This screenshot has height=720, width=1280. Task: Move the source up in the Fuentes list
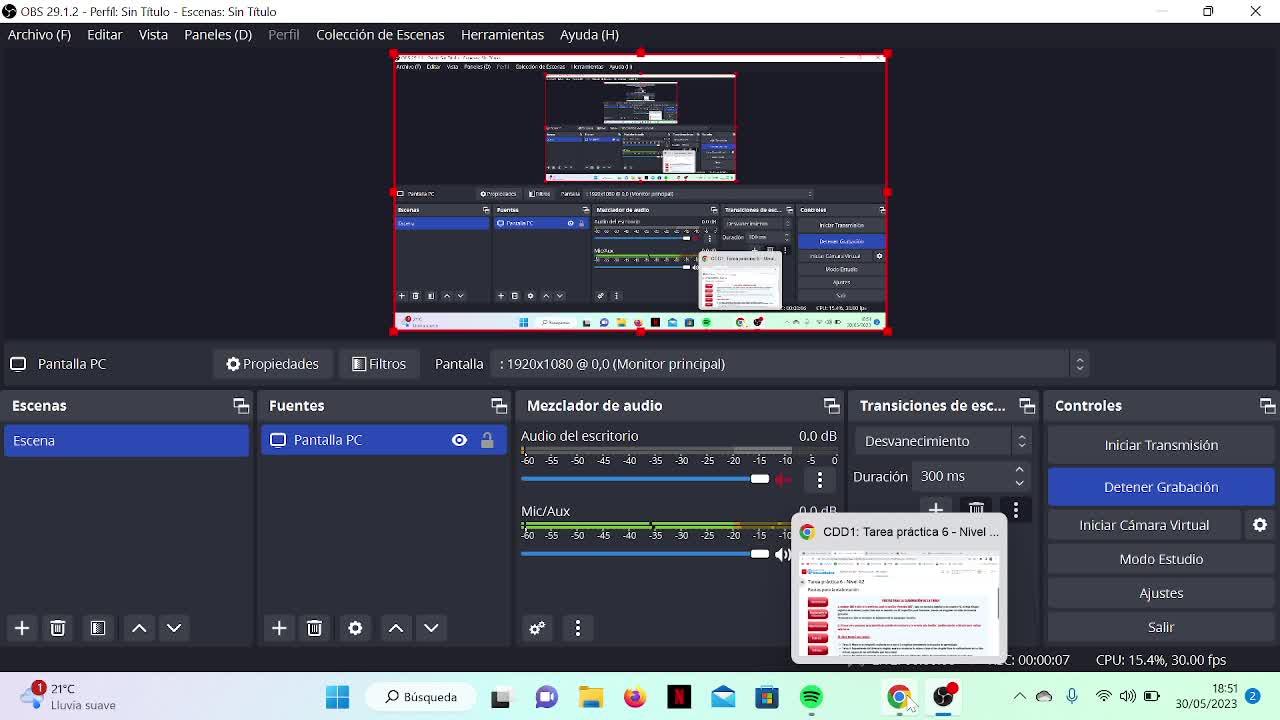point(396,628)
